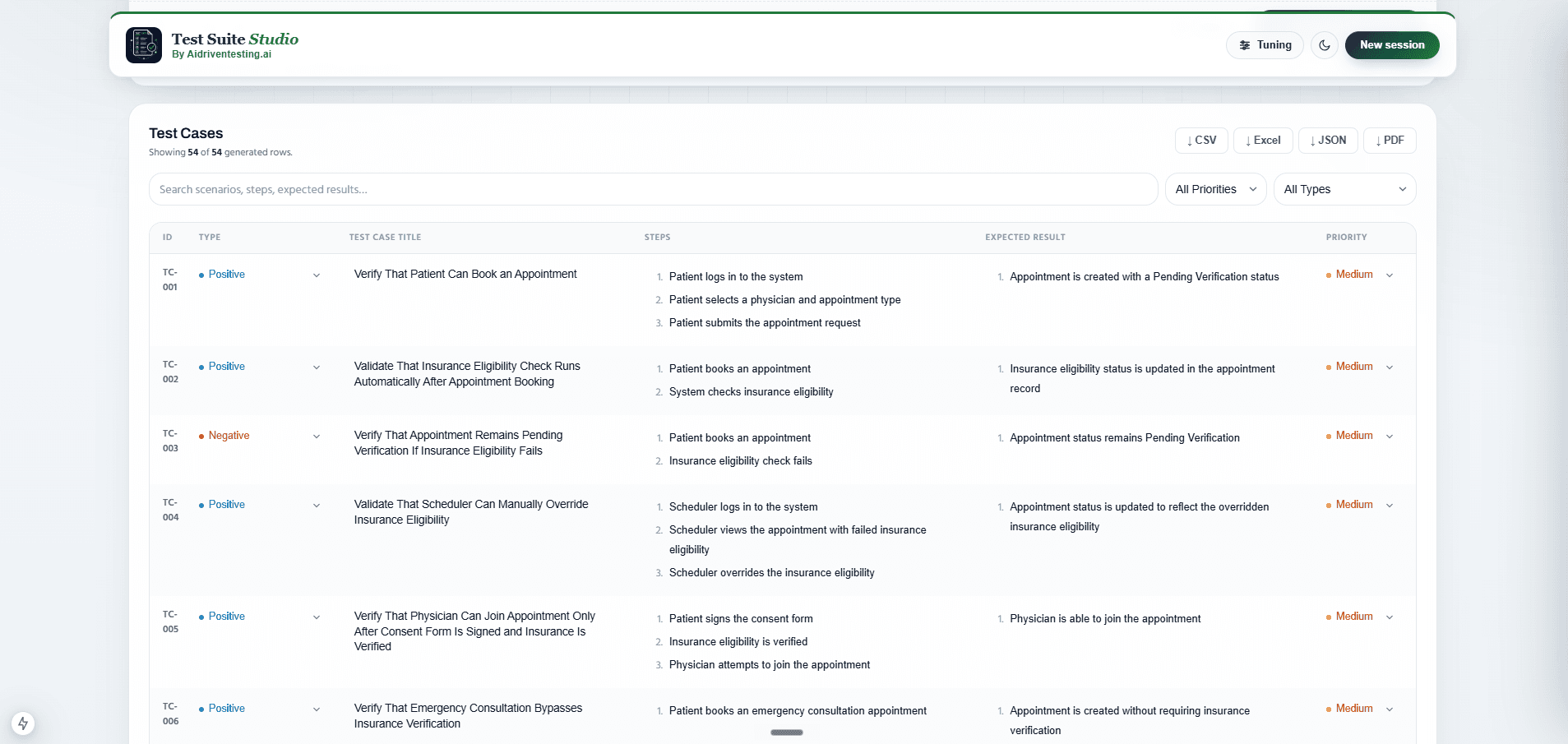Viewport: 1568px width, 744px height.
Task: Click the EXPECTED RESULT column header
Action: coord(1025,238)
